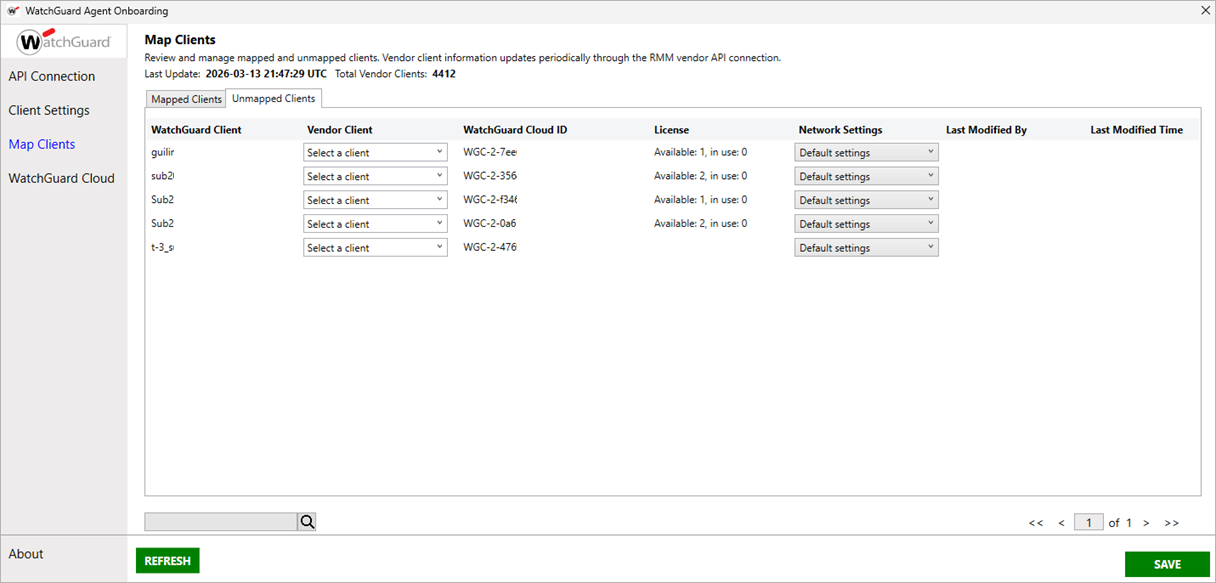1216x583 pixels.
Task: Click the license cell for WGC-2-356 row
Action: coord(701,176)
